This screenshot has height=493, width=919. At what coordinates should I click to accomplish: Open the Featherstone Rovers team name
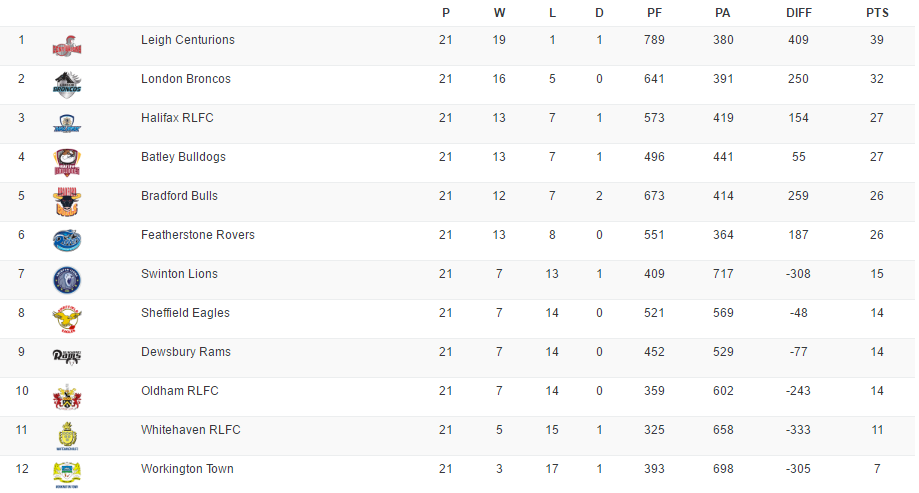point(198,235)
